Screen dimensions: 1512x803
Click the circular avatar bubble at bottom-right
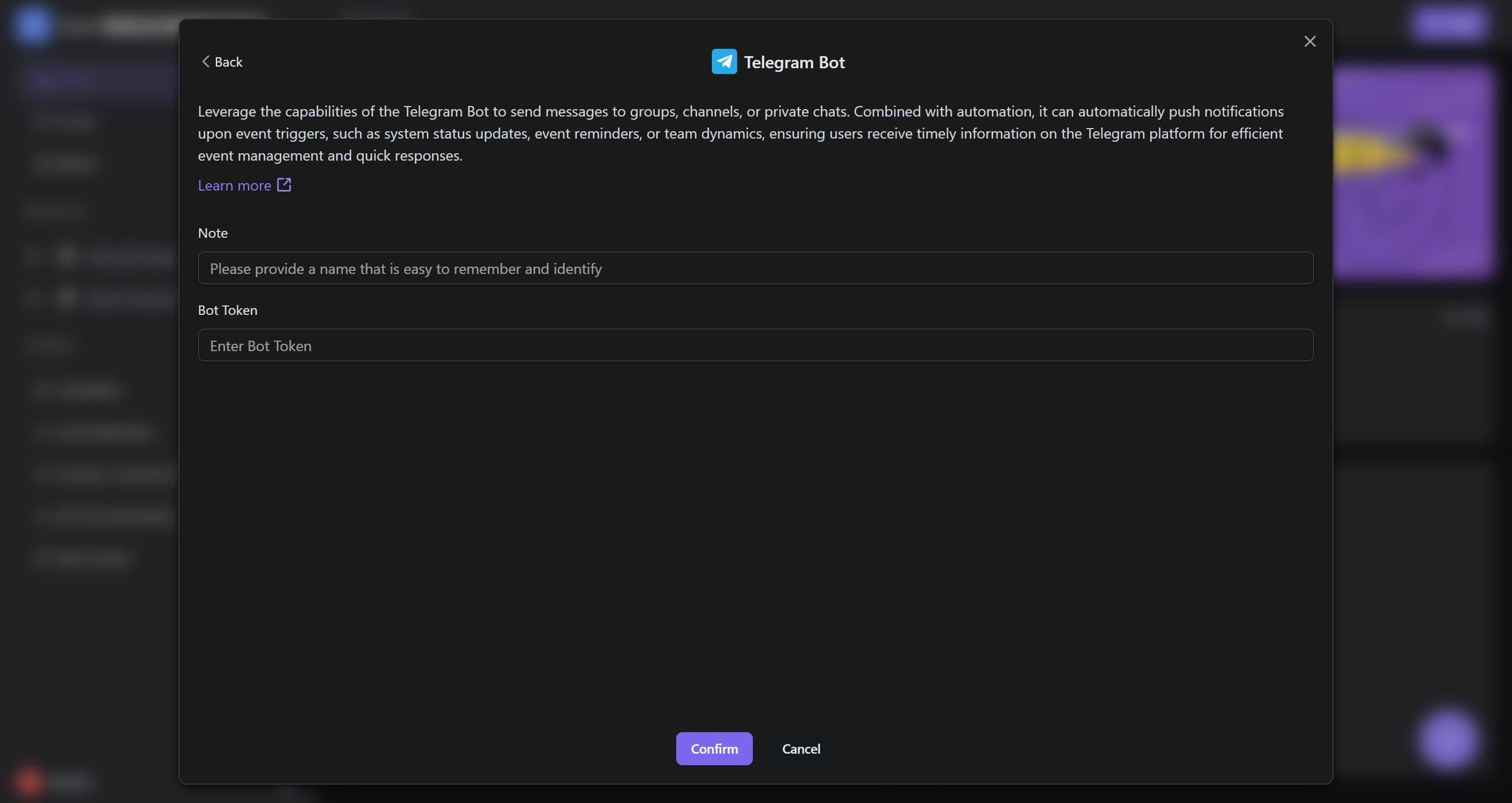point(1447,738)
